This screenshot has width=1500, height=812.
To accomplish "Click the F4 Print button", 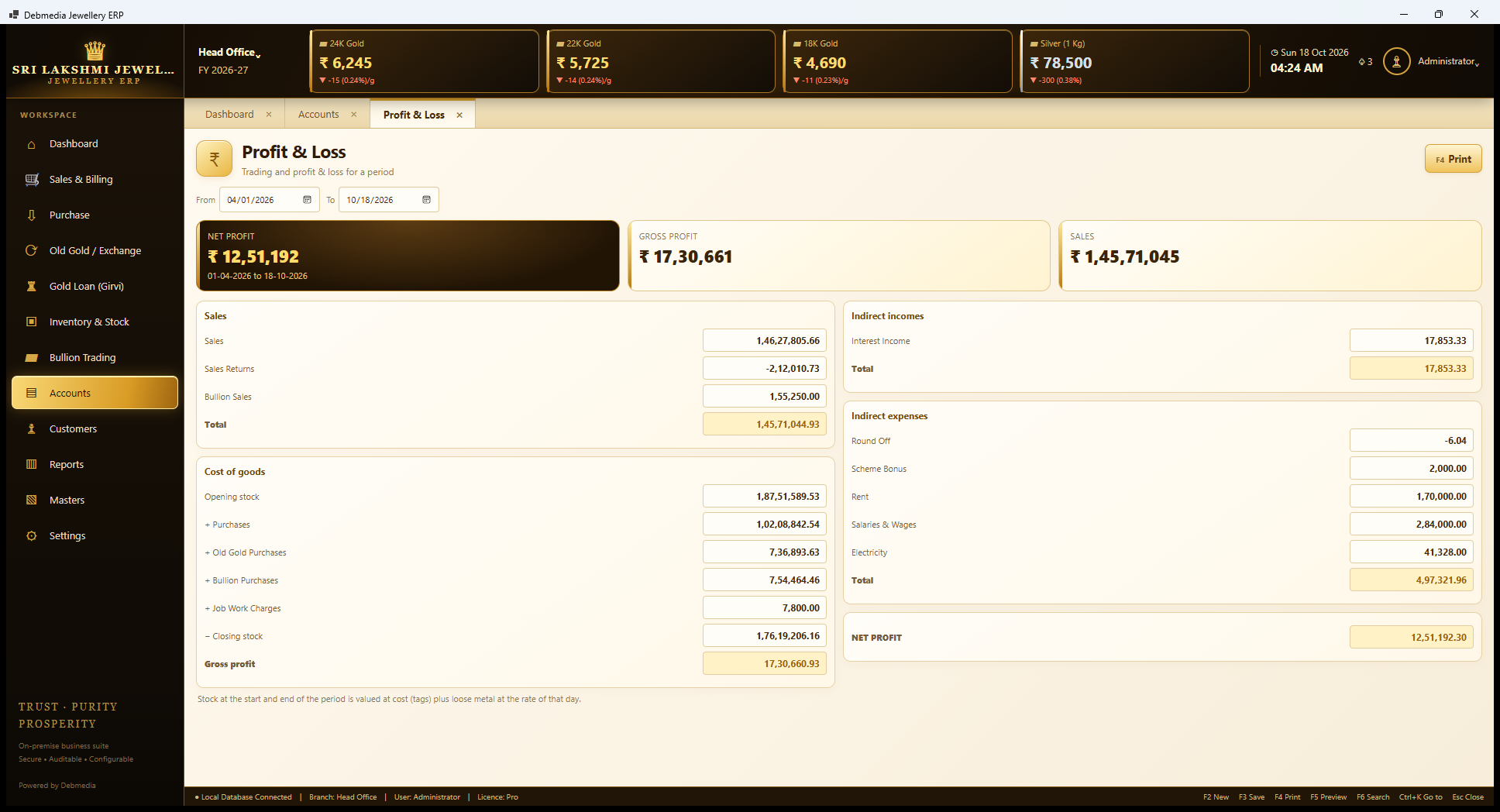I will pos(1453,159).
